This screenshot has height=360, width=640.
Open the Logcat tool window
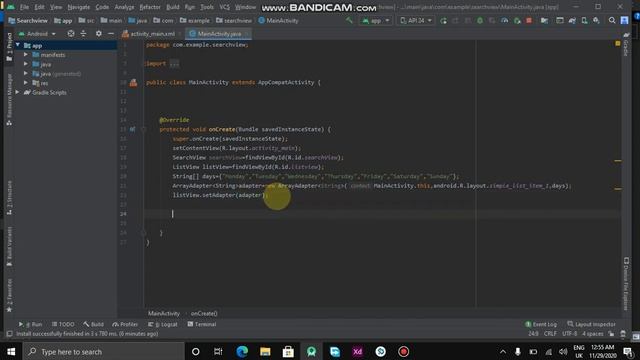162,324
